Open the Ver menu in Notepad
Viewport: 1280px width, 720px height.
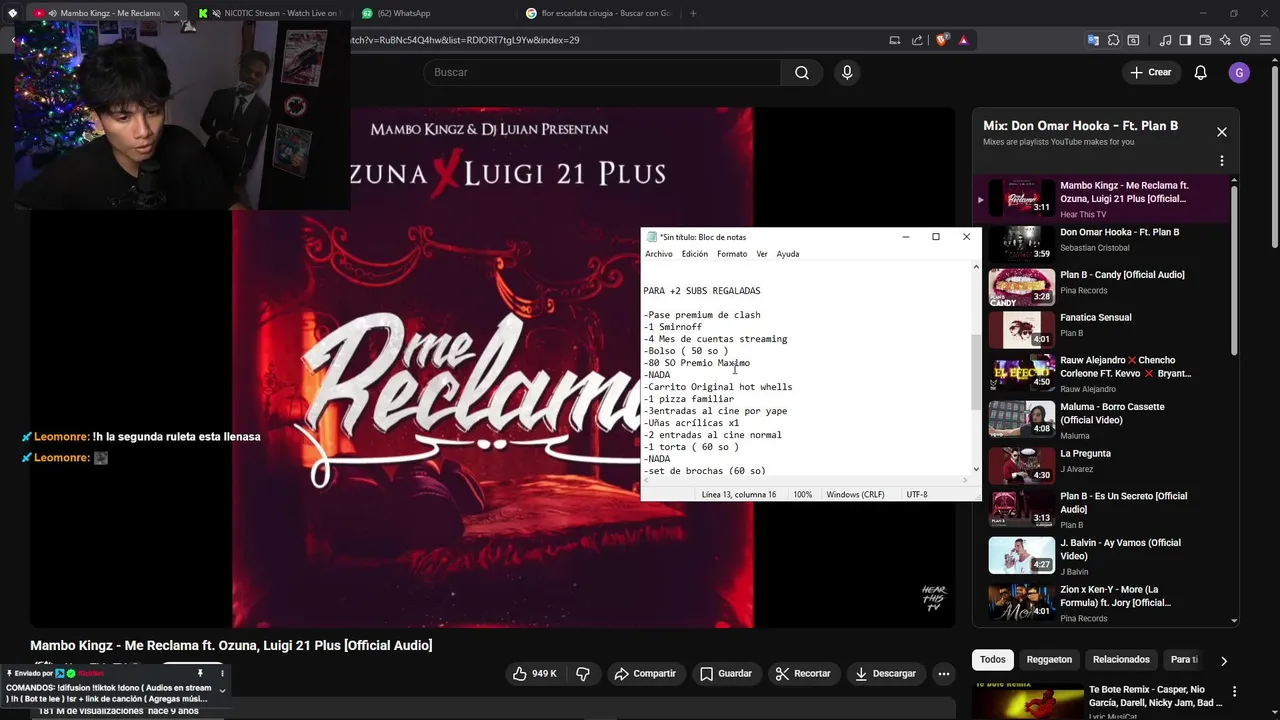click(762, 254)
